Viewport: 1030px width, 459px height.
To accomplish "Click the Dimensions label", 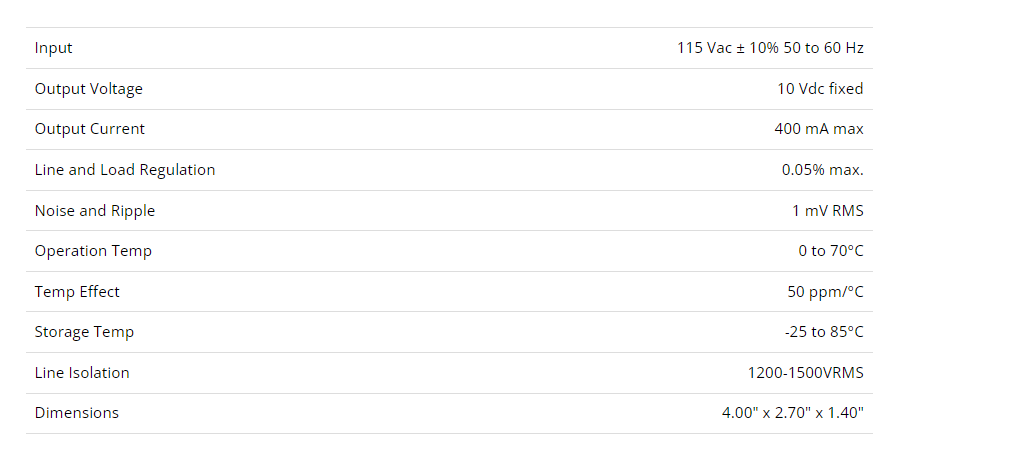I will coord(77,413).
